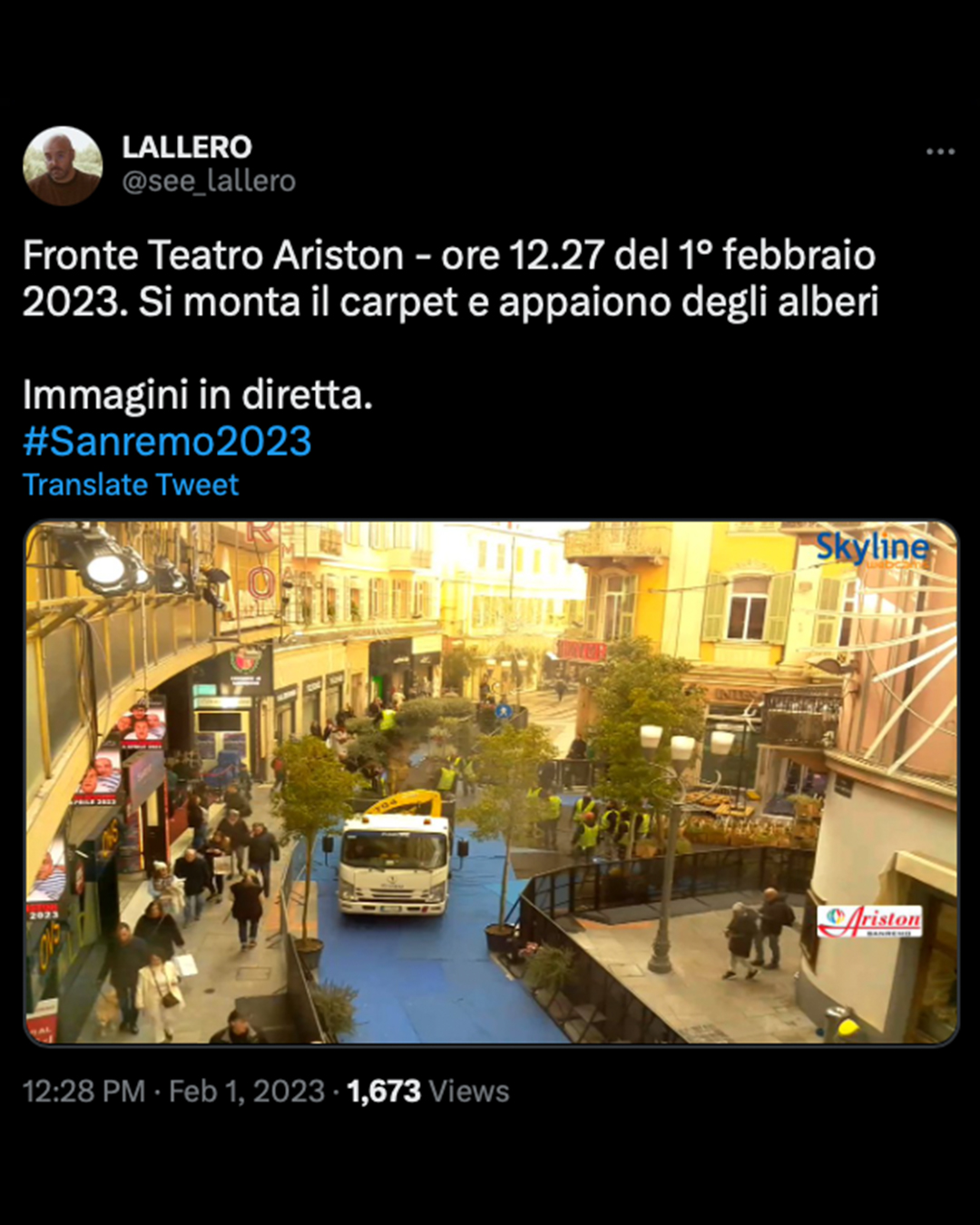This screenshot has width=980, height=1225.
Task: Open the #Sanremo2023 hashtag
Action: [x=167, y=442]
